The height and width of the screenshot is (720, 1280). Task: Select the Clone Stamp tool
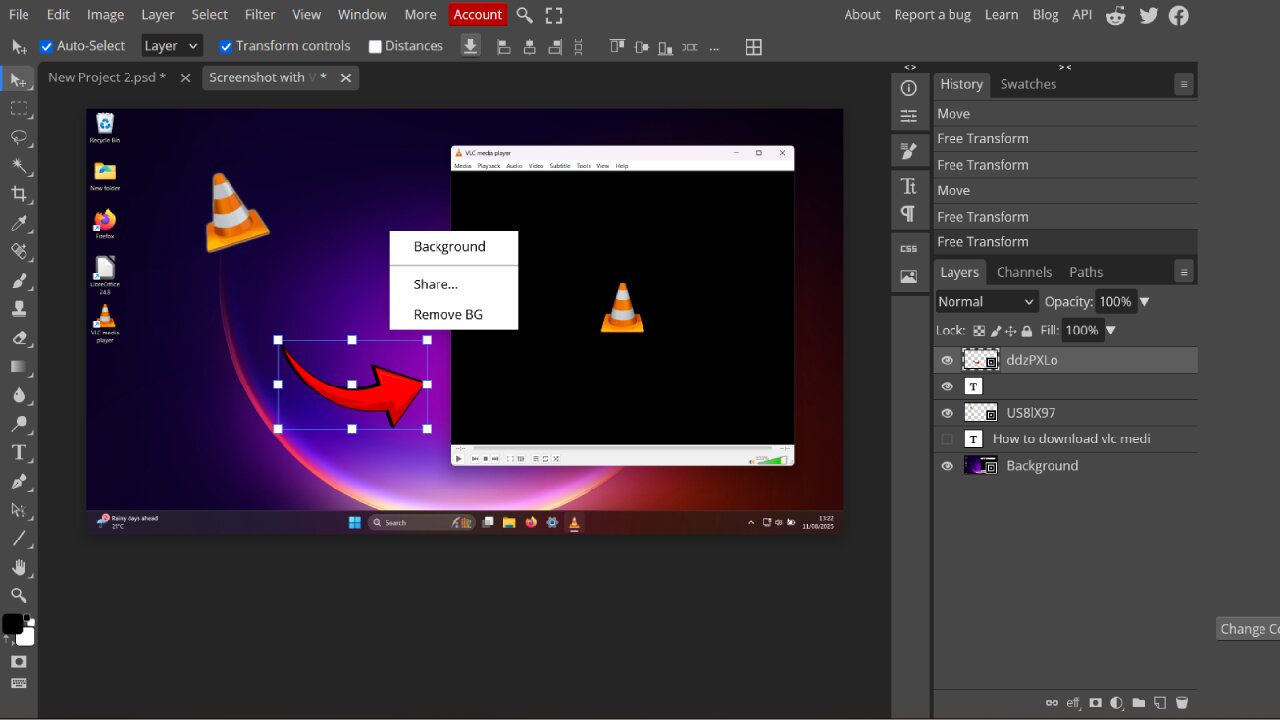18,309
